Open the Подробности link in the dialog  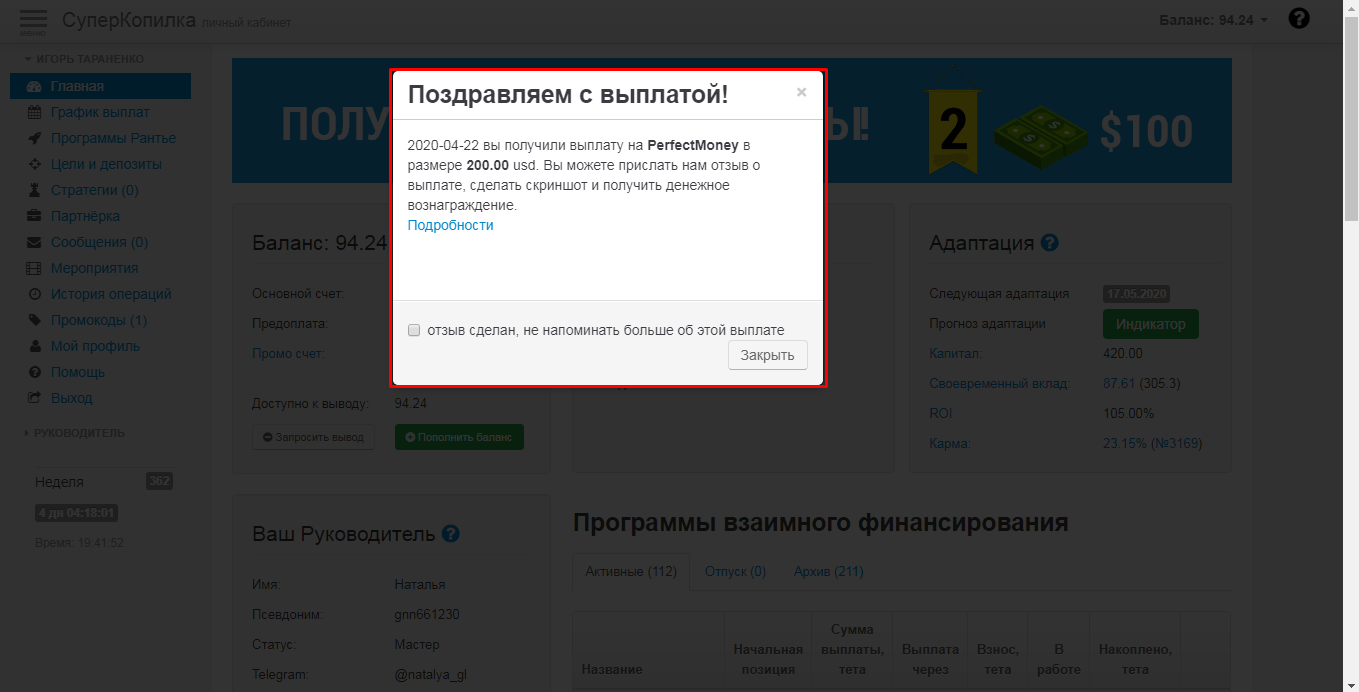coord(450,225)
